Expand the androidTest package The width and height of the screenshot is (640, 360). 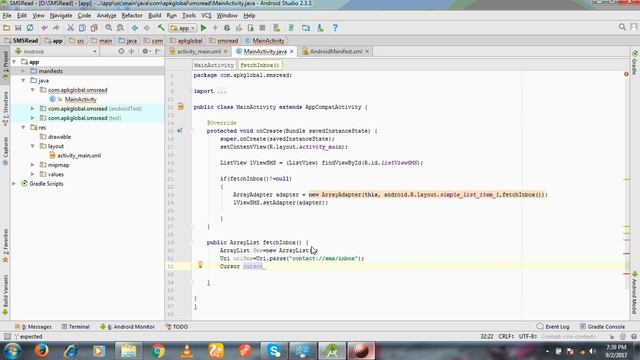[x=33, y=109]
